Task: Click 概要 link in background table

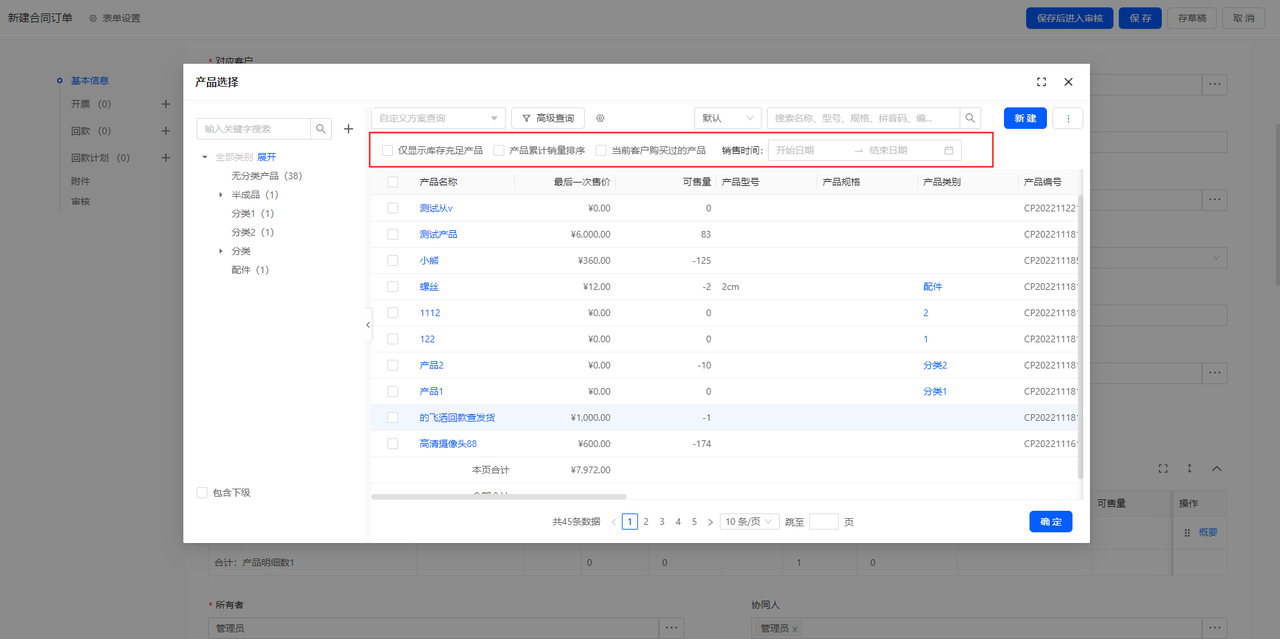Action: tap(1208, 533)
